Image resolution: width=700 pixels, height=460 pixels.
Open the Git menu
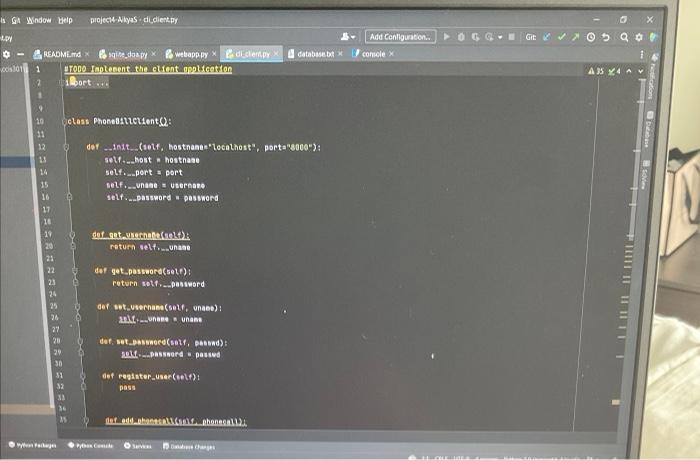tap(16, 20)
